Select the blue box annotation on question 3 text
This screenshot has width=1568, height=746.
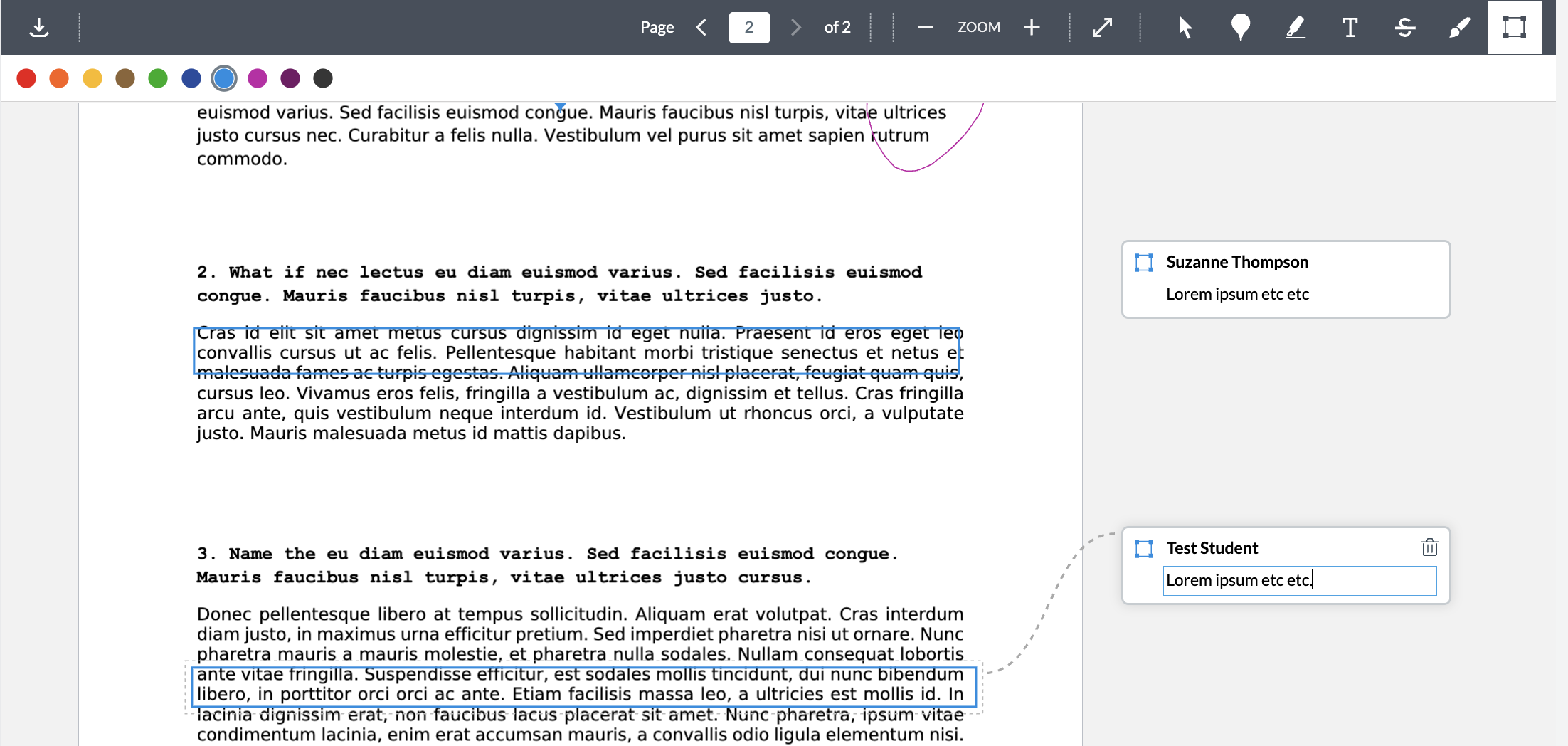584,687
